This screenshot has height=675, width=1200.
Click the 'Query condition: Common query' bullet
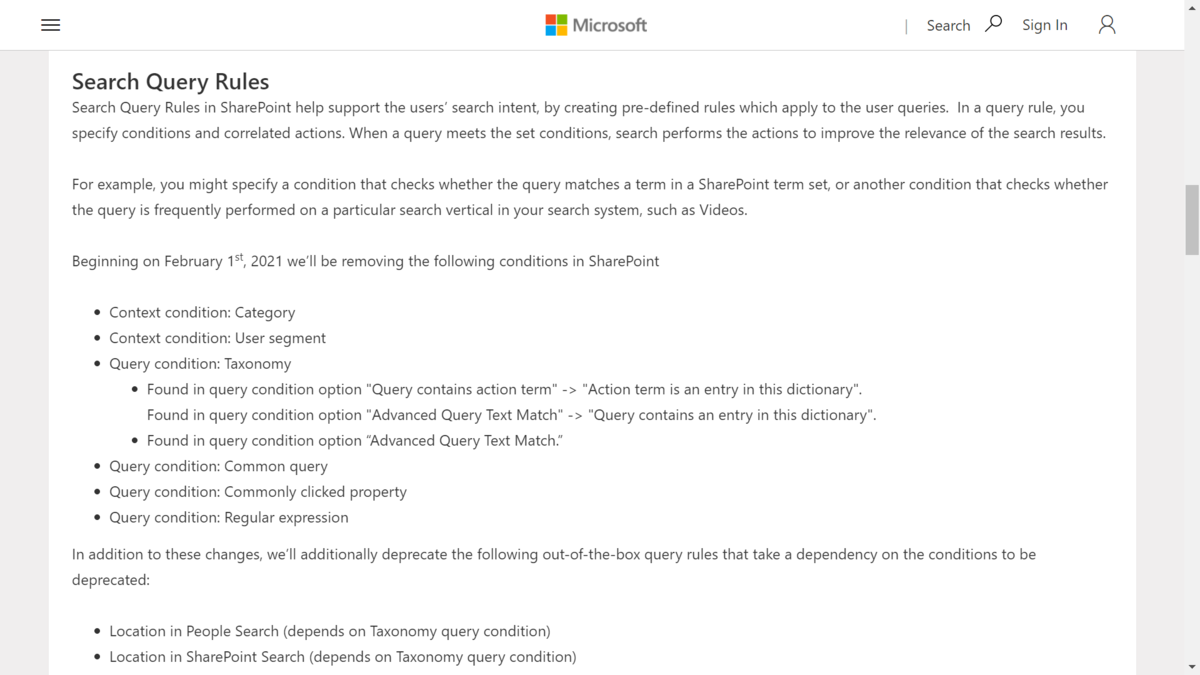coord(218,466)
